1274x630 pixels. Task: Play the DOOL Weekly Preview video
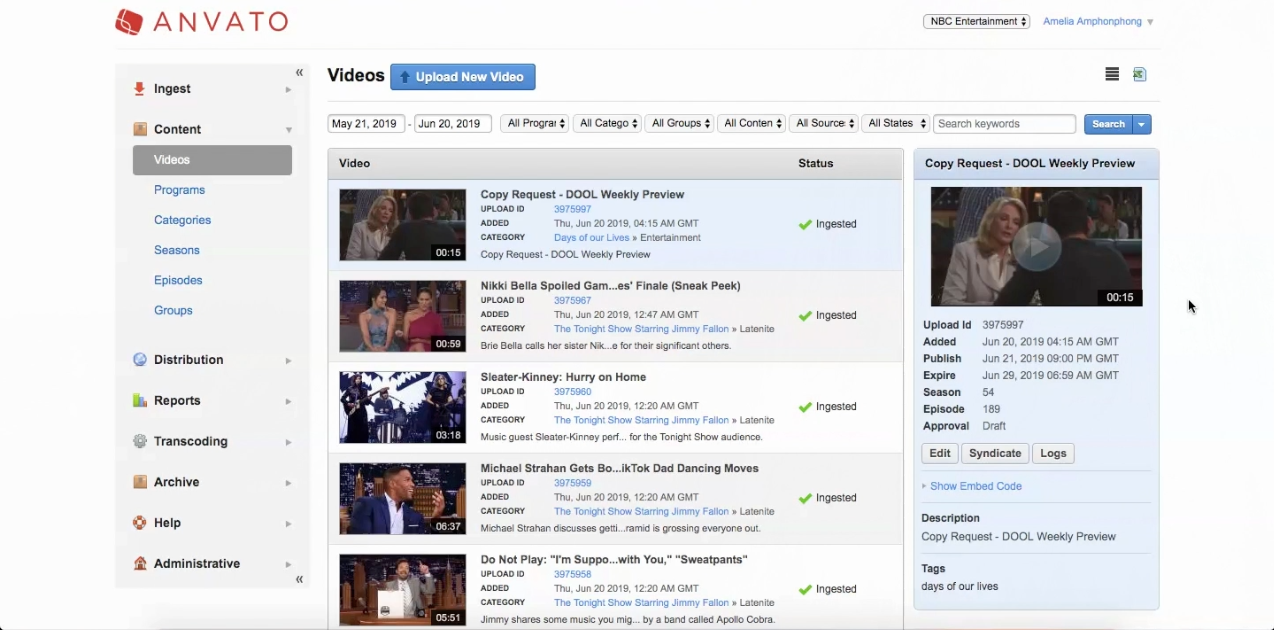click(x=1035, y=246)
